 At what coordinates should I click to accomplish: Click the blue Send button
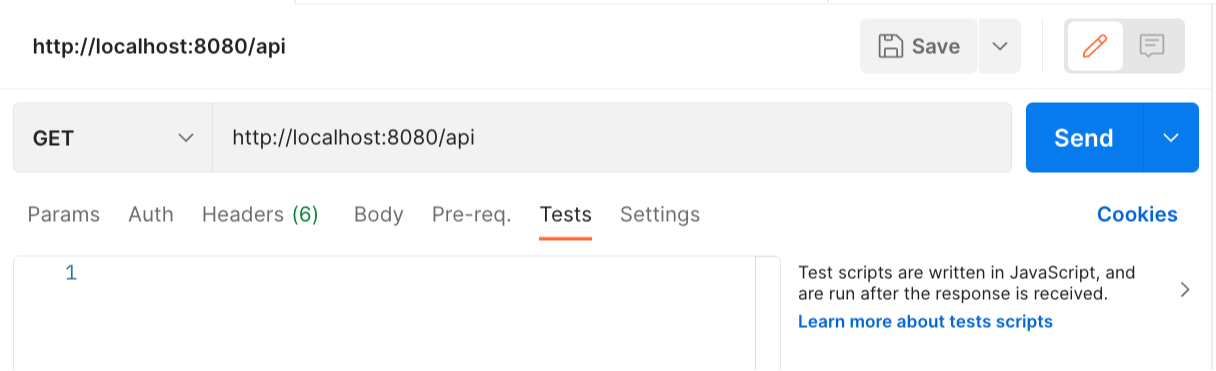(1084, 138)
